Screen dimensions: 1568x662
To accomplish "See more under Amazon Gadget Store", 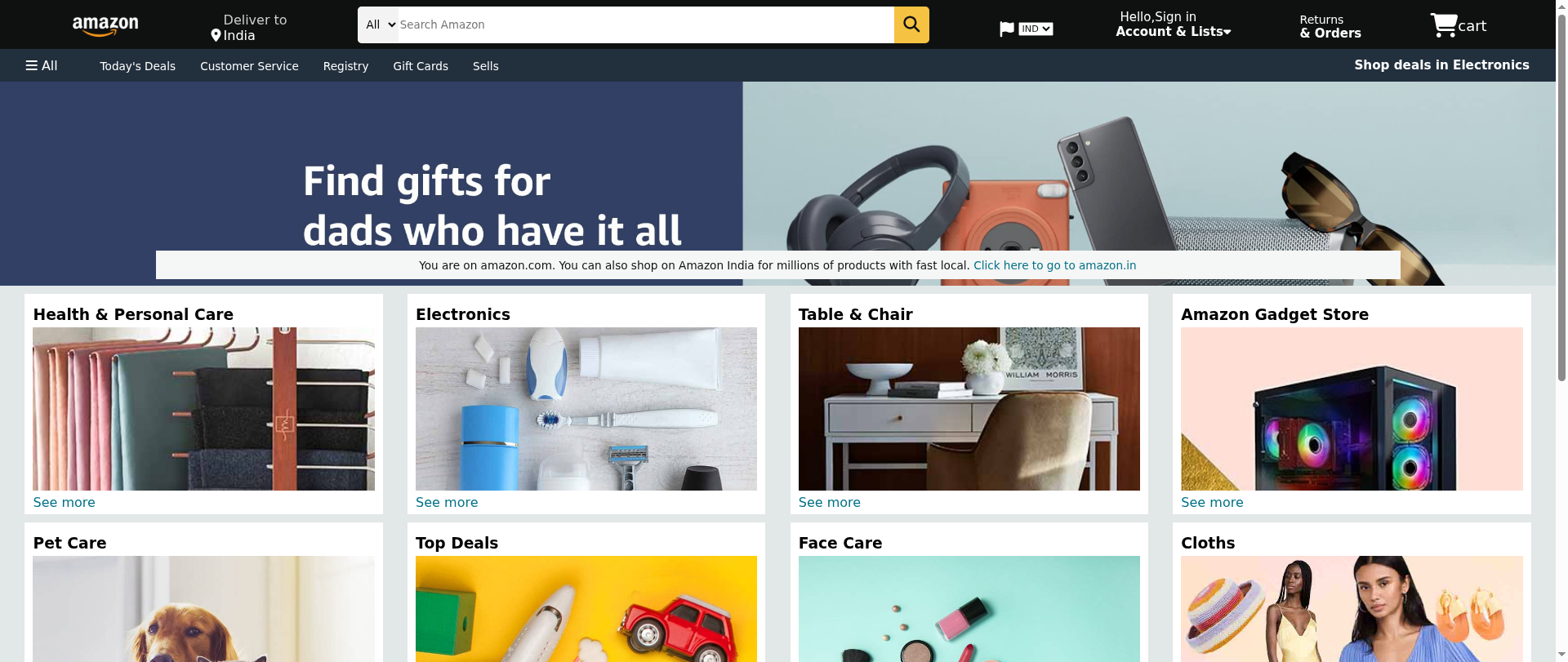I will click(1212, 502).
